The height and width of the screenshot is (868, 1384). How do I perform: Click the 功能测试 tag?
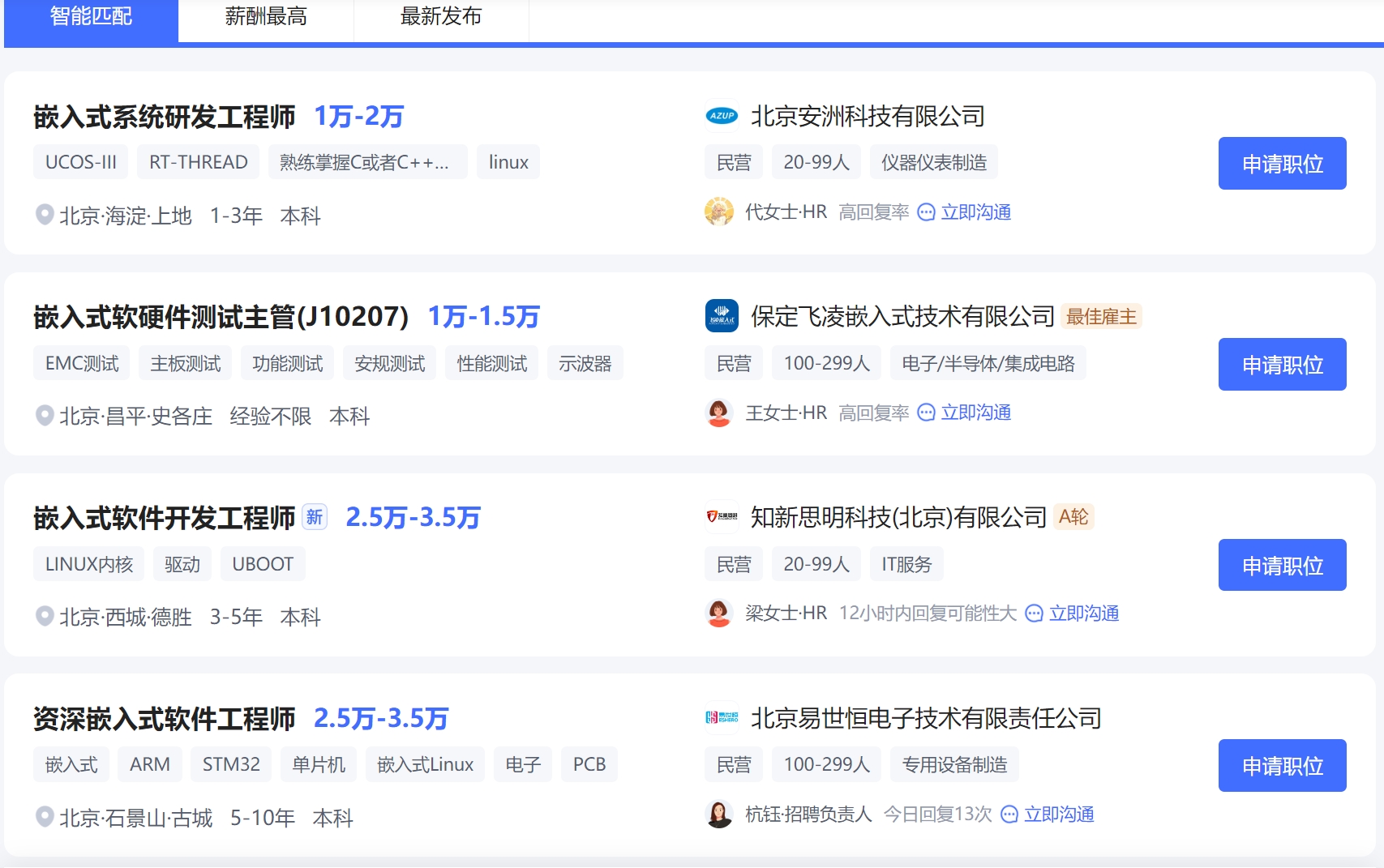[x=288, y=363]
